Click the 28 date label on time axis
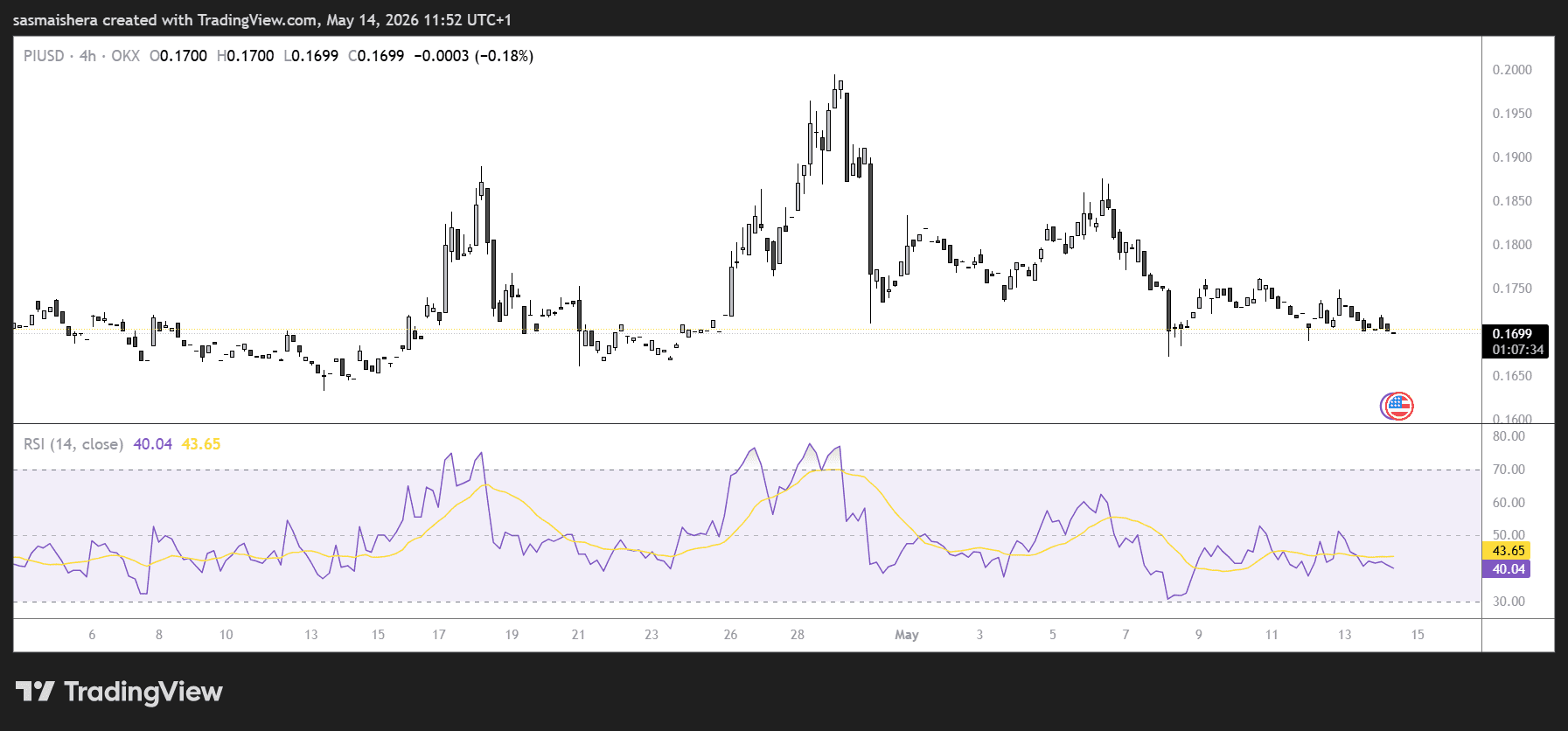 [x=798, y=635]
